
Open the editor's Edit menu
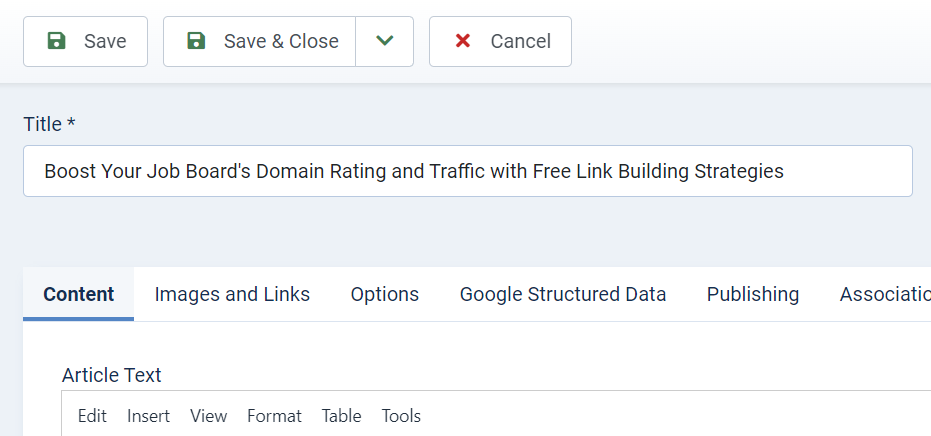tap(92, 416)
